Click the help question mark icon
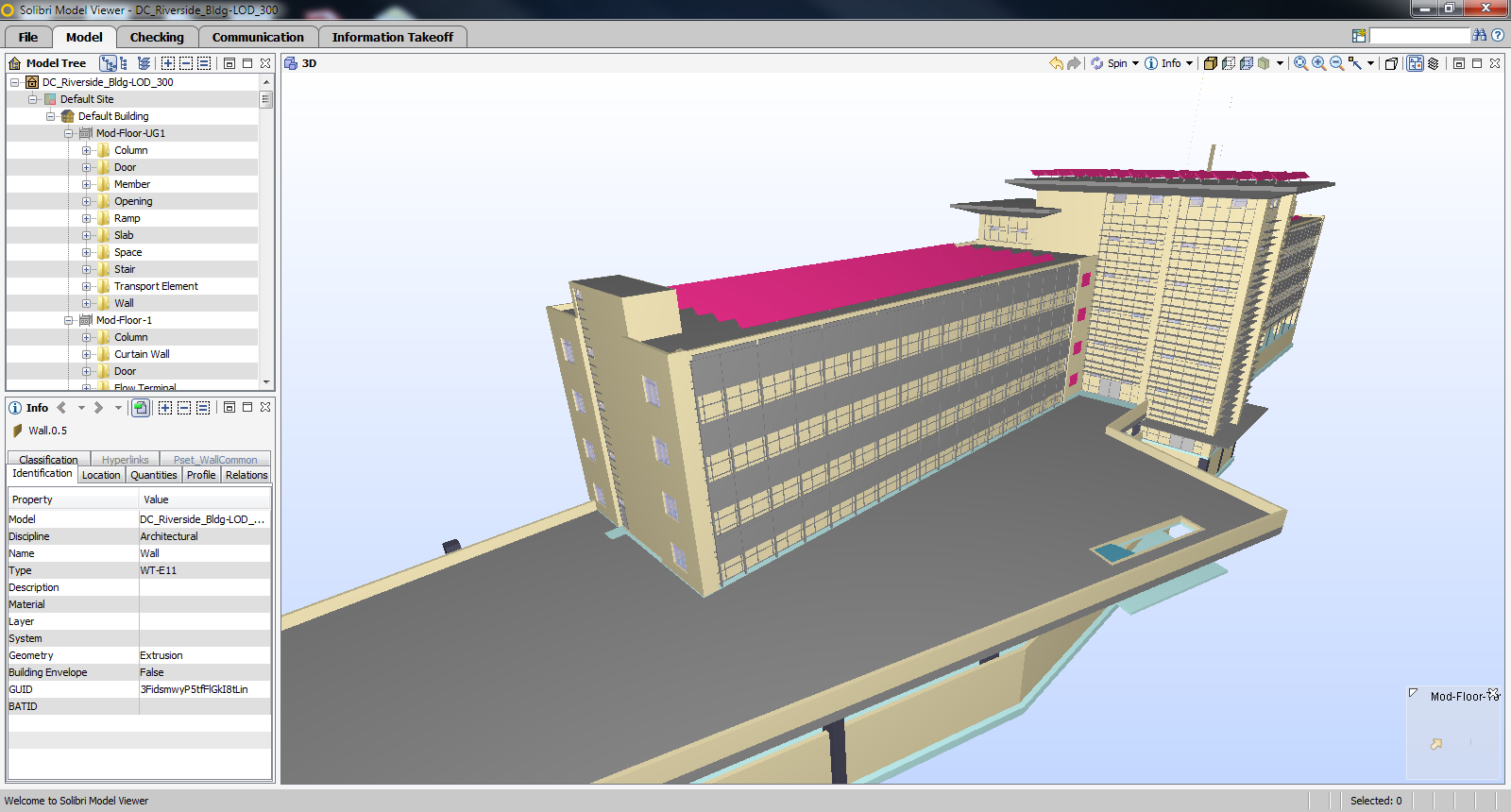 click(1497, 35)
